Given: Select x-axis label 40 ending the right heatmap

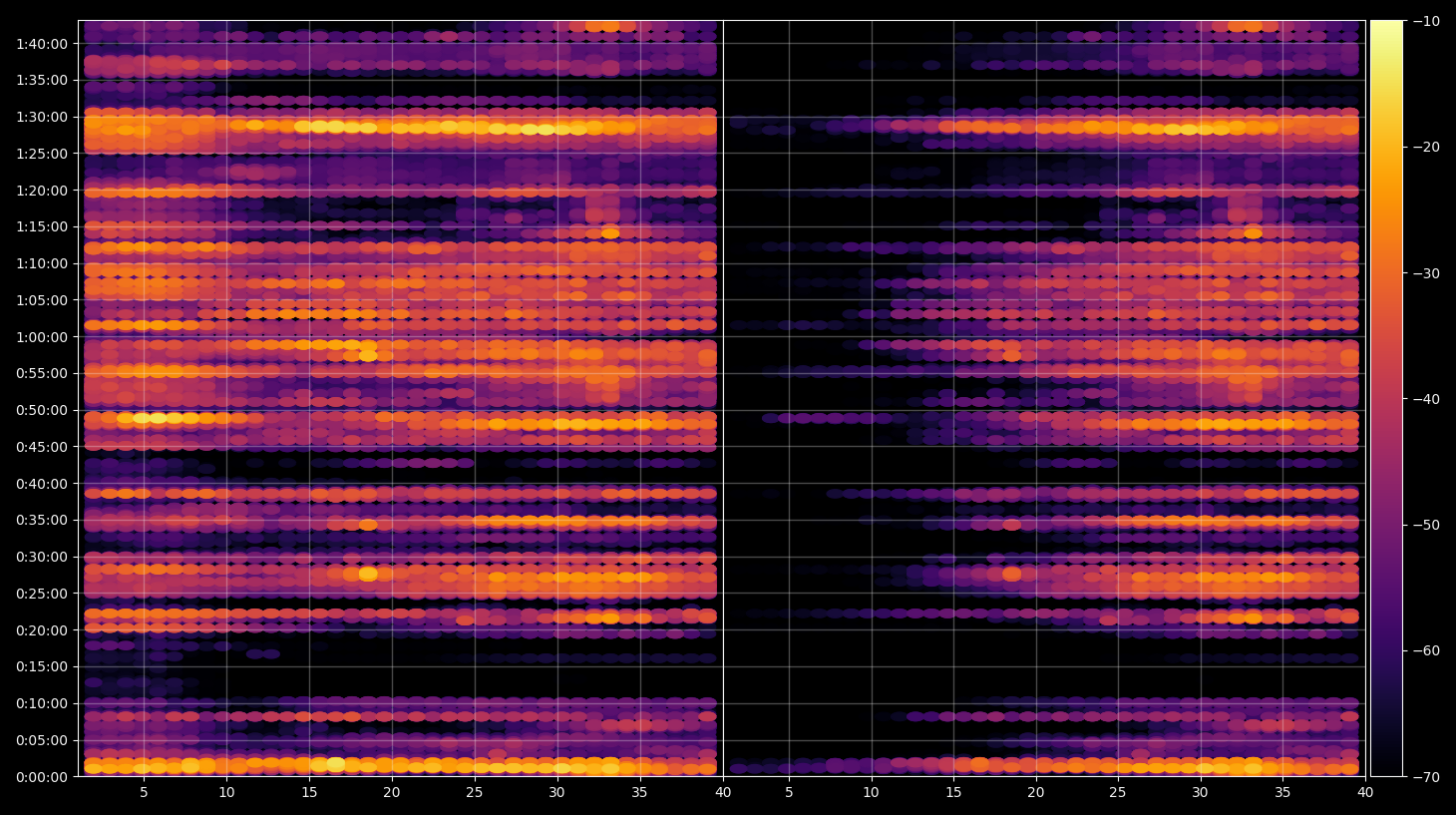Looking at the screenshot, I should (x=1364, y=793).
